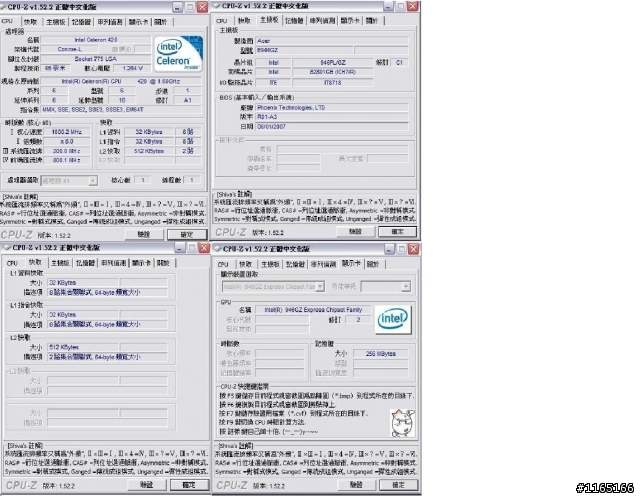This screenshot has height=496, width=640.
Task: Switch to 串列偵測 tab in top-left CPU window
Action: pyautogui.click(x=110, y=22)
